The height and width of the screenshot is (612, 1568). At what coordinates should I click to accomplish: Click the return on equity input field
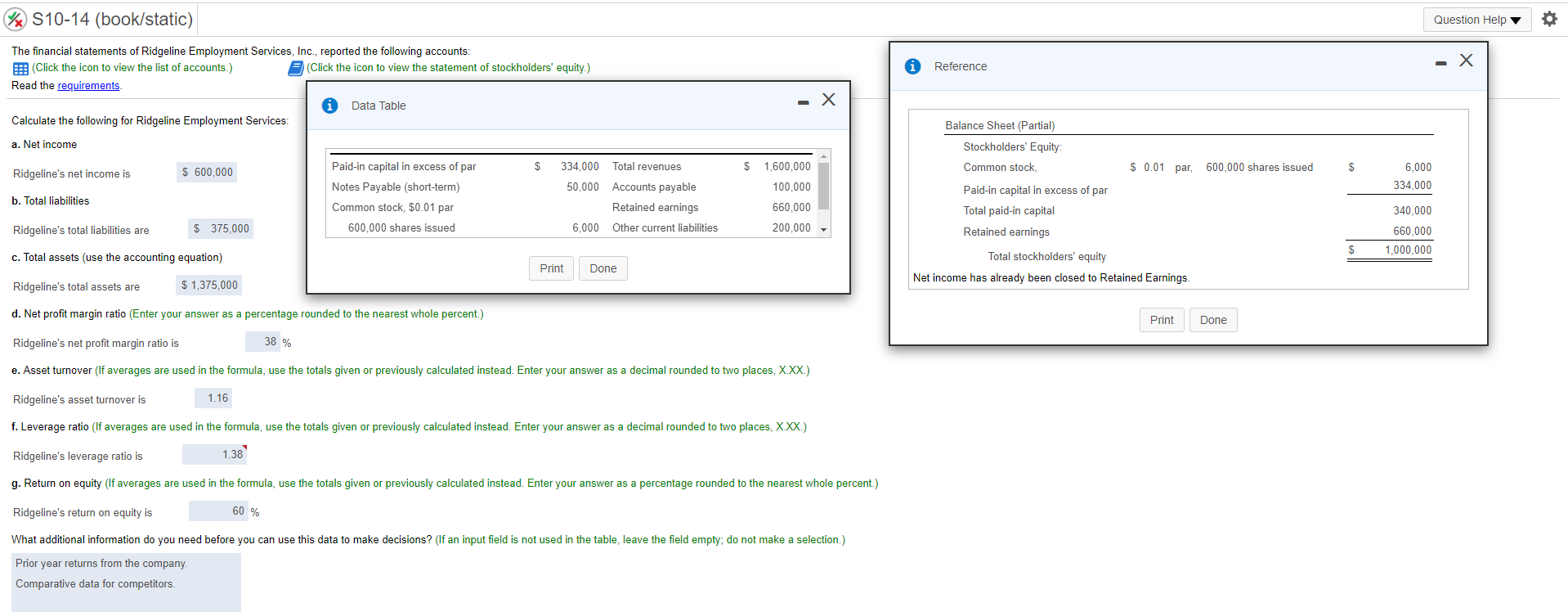tap(218, 511)
